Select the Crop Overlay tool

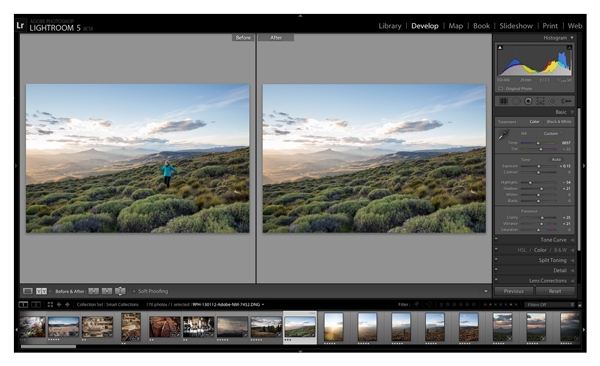click(x=504, y=101)
